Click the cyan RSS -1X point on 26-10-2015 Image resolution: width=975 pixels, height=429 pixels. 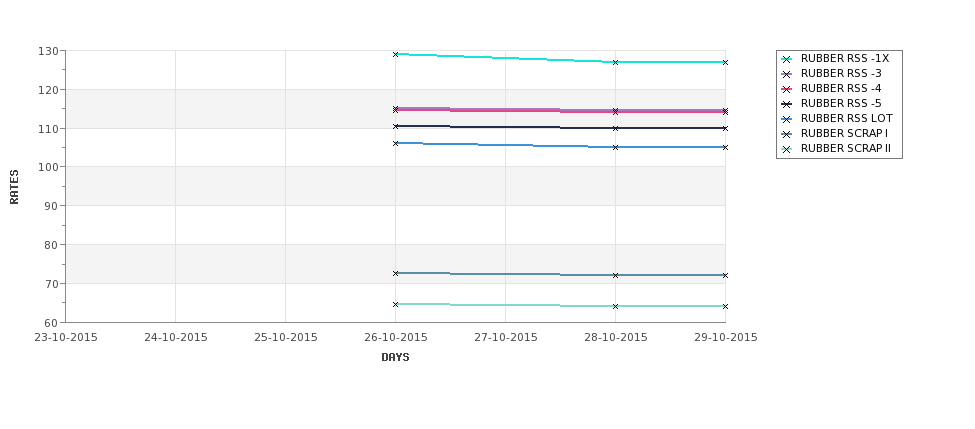(x=395, y=55)
